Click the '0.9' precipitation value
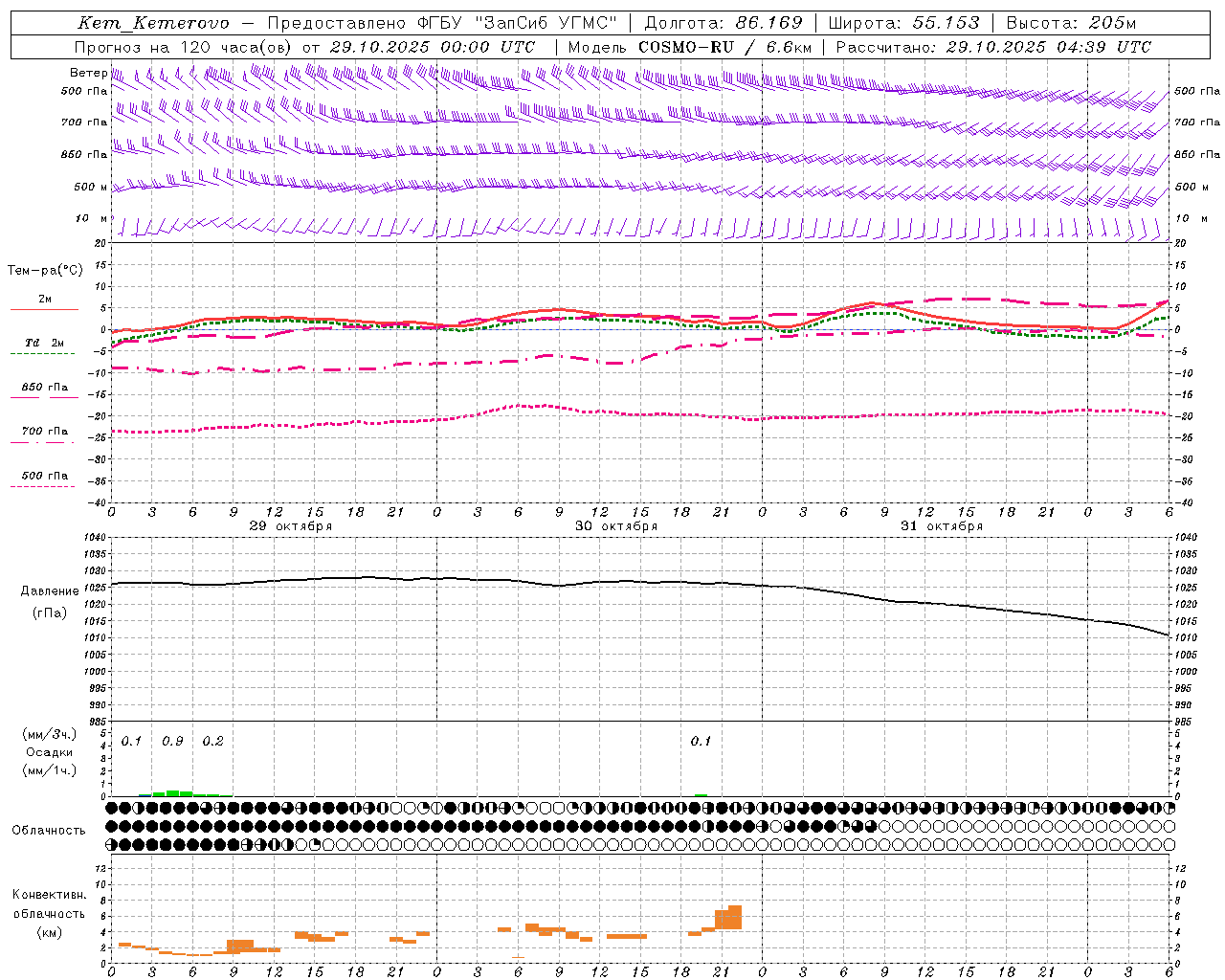 tap(172, 742)
